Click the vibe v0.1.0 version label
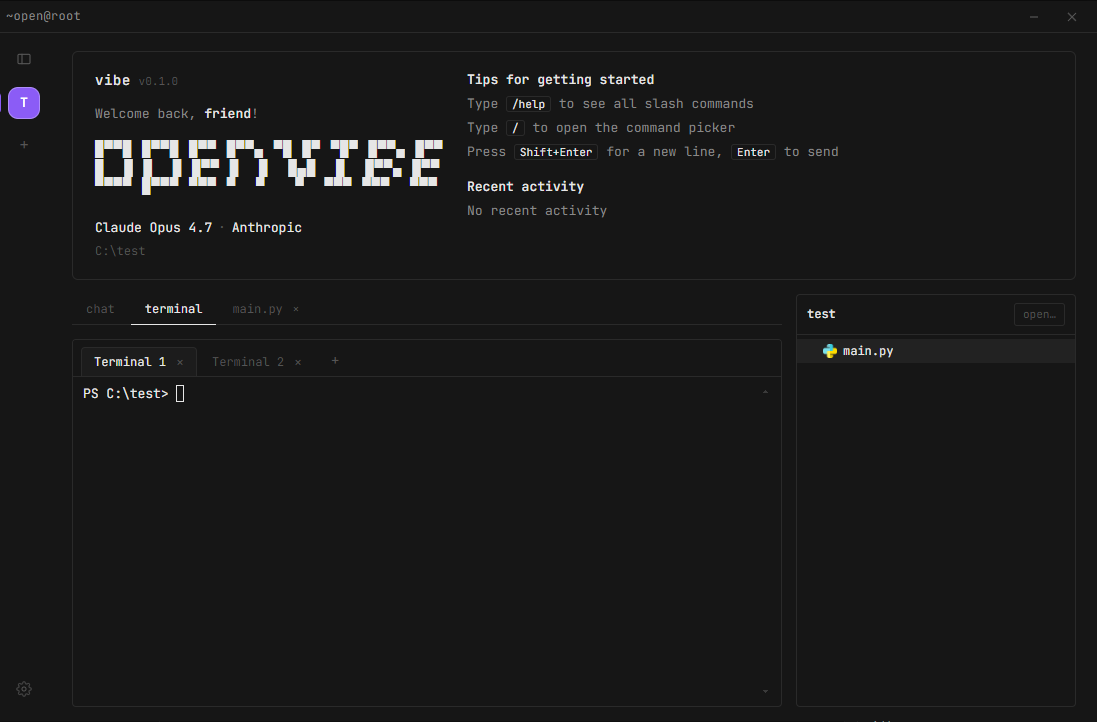The image size is (1097, 722). (x=136, y=80)
